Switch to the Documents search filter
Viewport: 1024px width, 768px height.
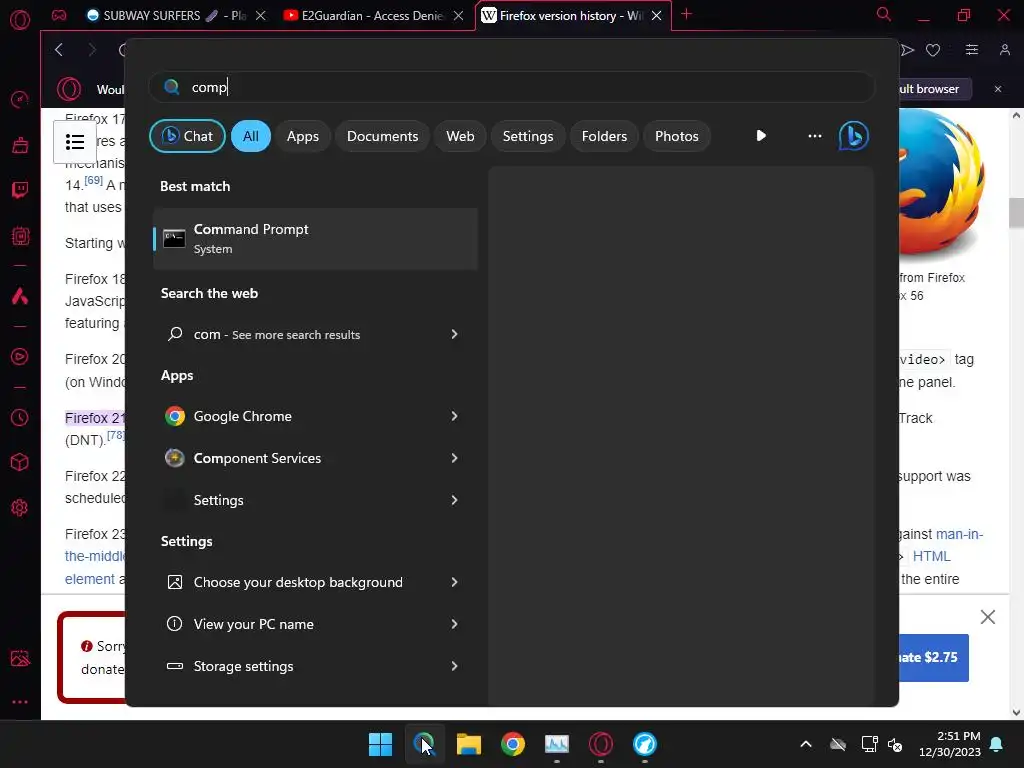[382, 136]
